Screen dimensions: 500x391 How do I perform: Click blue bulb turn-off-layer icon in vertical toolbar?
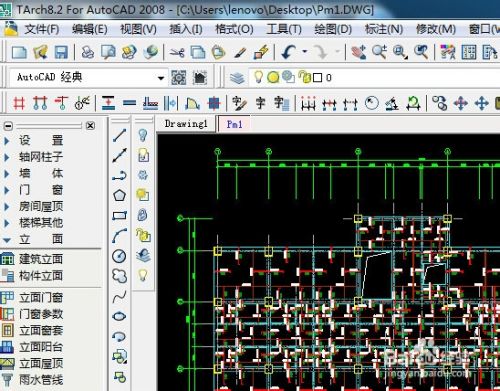click(143, 135)
